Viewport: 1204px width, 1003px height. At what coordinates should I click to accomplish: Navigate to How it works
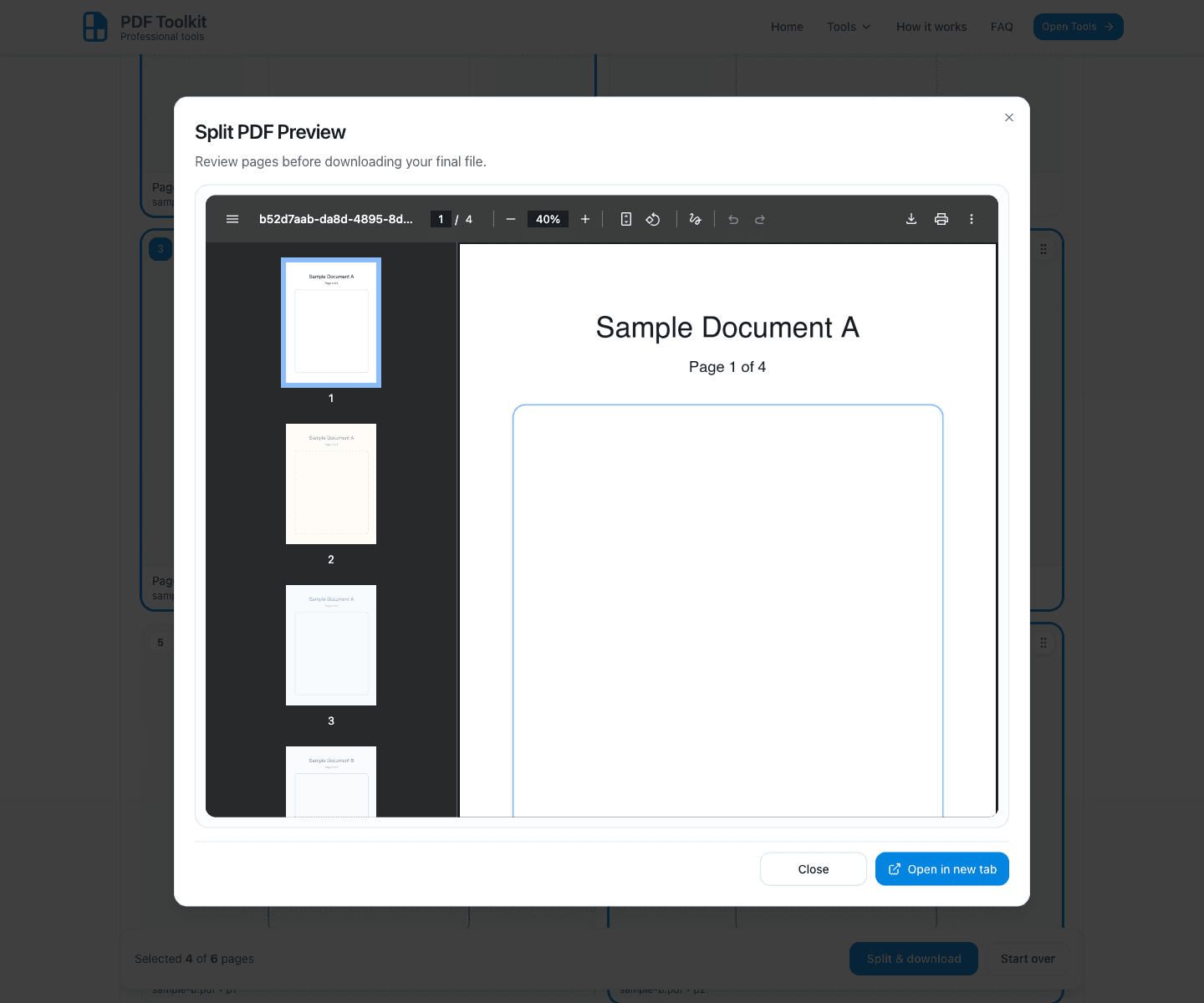tap(931, 27)
